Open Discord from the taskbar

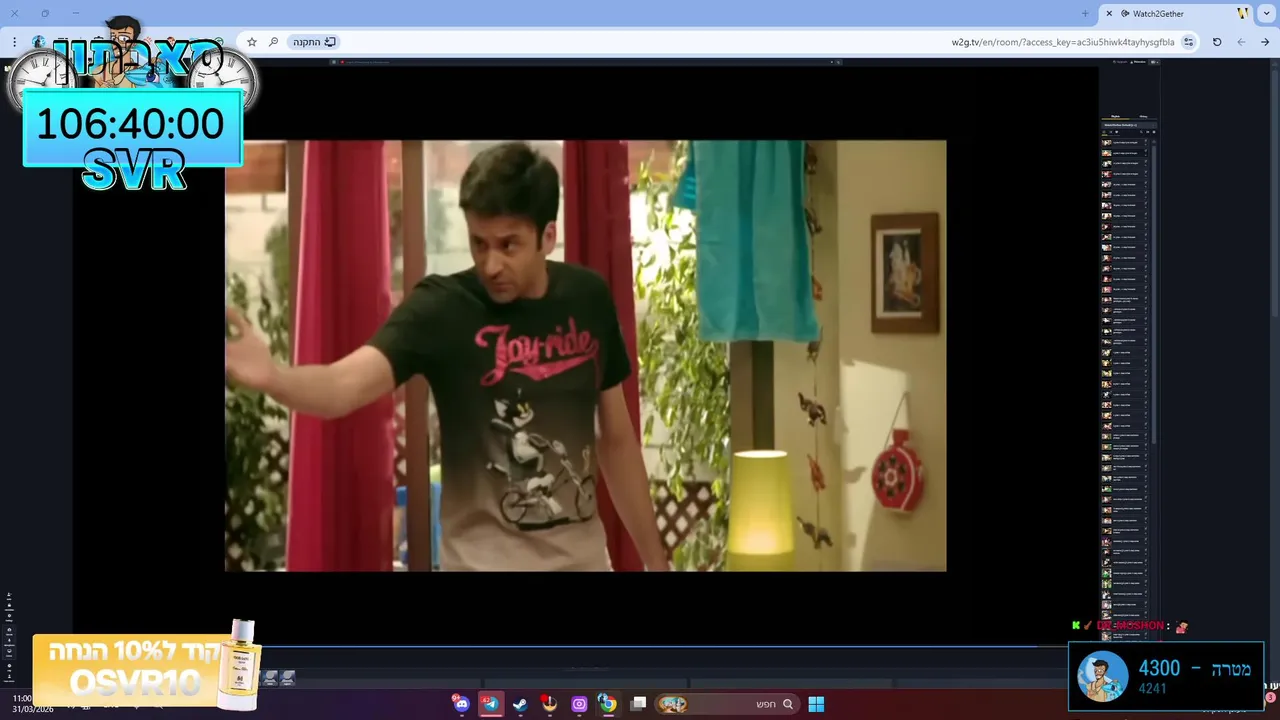coord(461,704)
